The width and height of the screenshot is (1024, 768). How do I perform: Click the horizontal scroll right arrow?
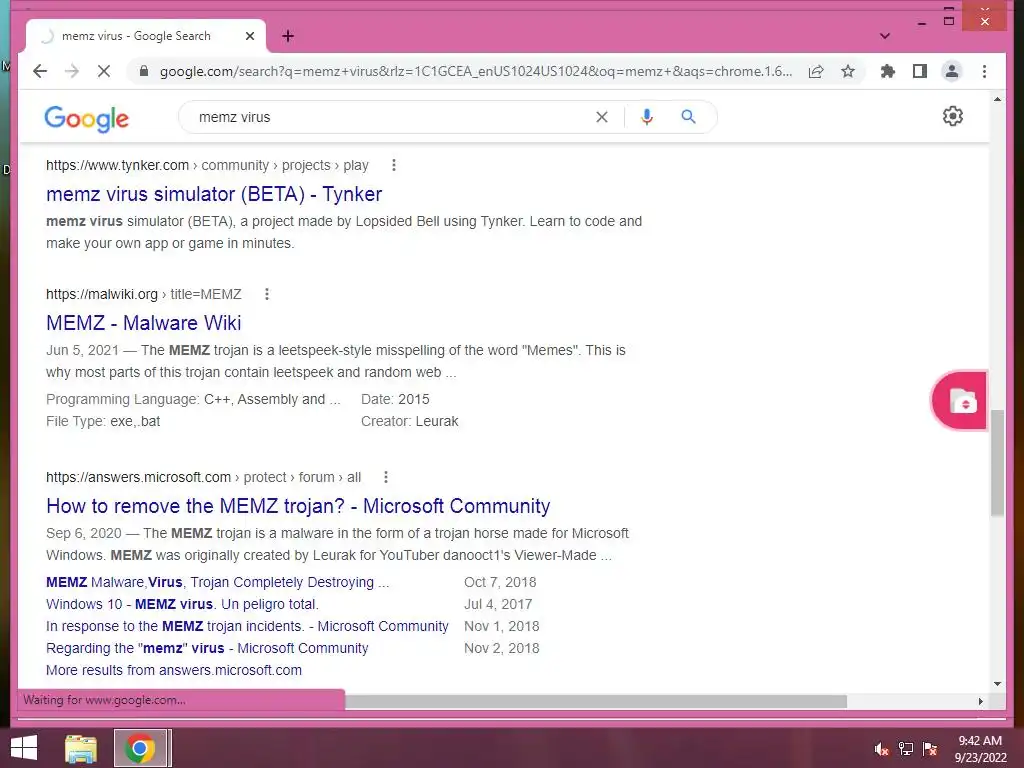pos(980,701)
